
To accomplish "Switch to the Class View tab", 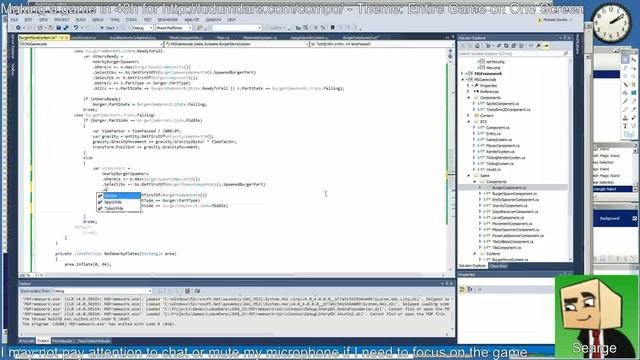I will click(x=498, y=266).
